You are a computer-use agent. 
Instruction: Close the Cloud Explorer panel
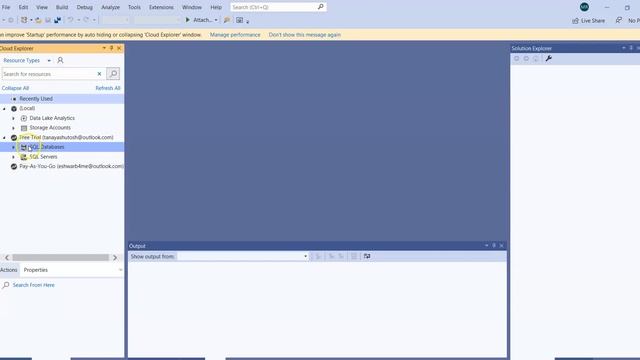click(x=119, y=48)
